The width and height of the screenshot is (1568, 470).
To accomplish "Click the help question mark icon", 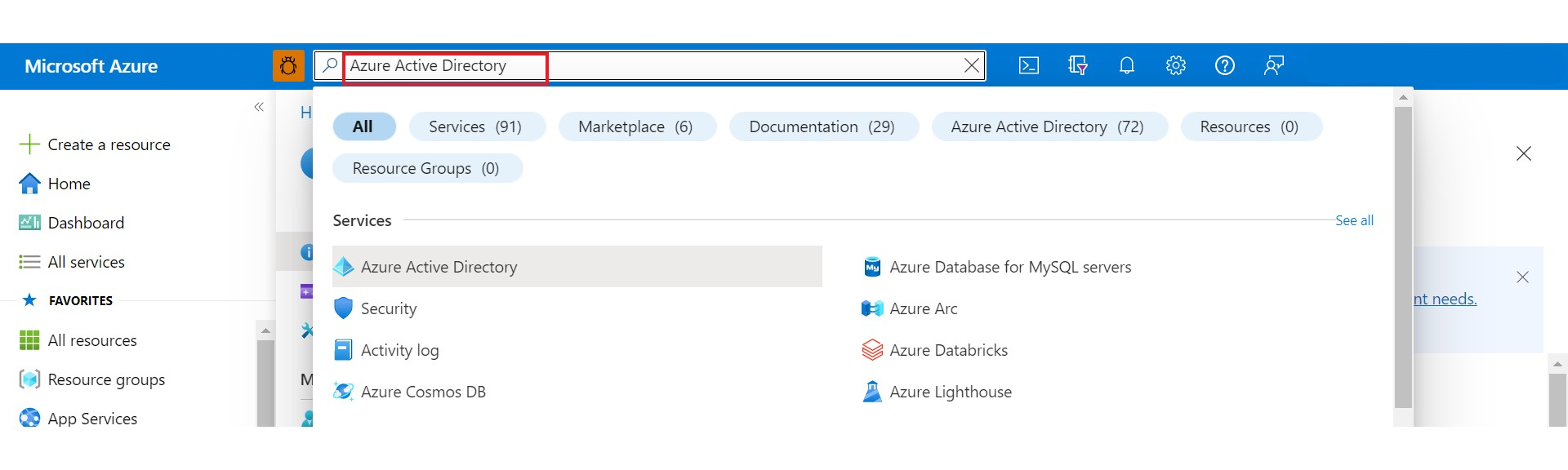I will click(x=1224, y=66).
